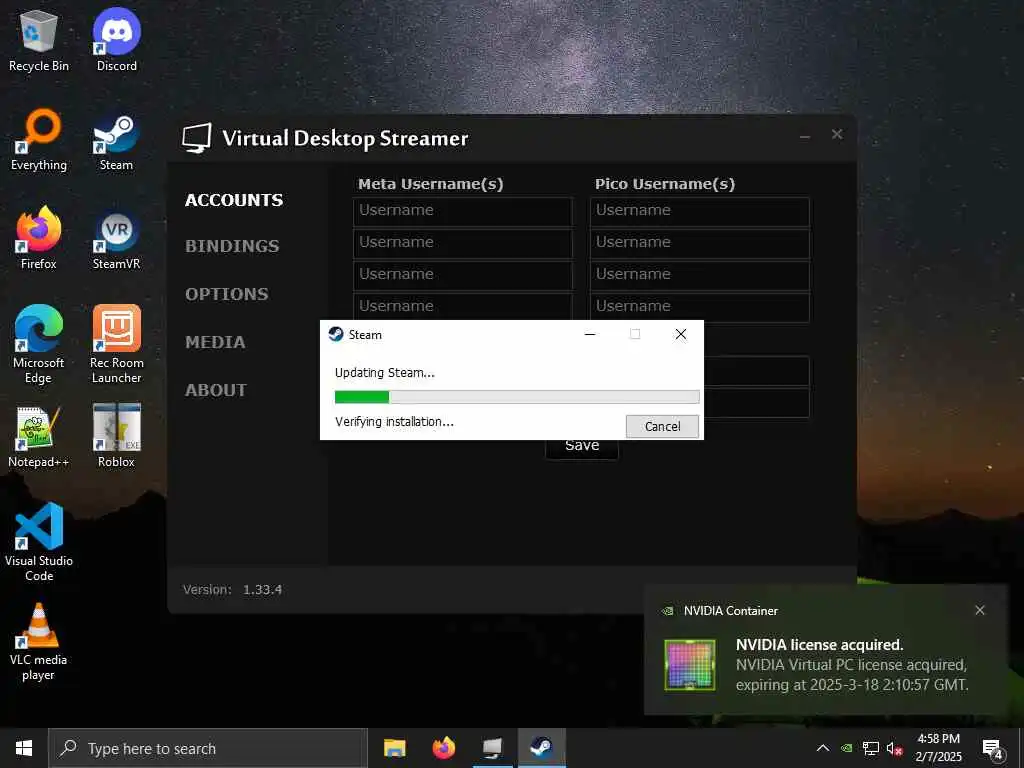The width and height of the screenshot is (1024, 768).
Task: Minimize the Virtual Desktop Streamer window
Action: tap(805, 136)
